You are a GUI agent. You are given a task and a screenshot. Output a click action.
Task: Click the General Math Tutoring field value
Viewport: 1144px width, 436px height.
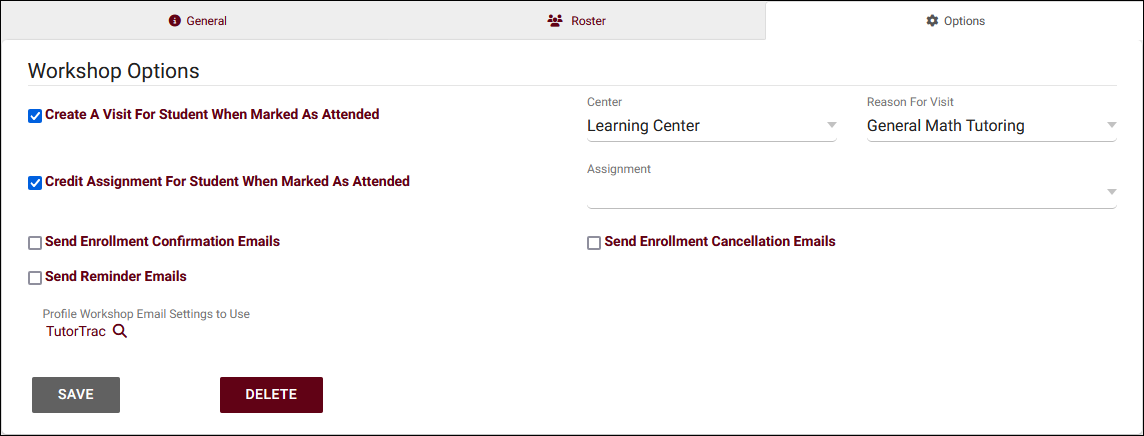coord(945,126)
